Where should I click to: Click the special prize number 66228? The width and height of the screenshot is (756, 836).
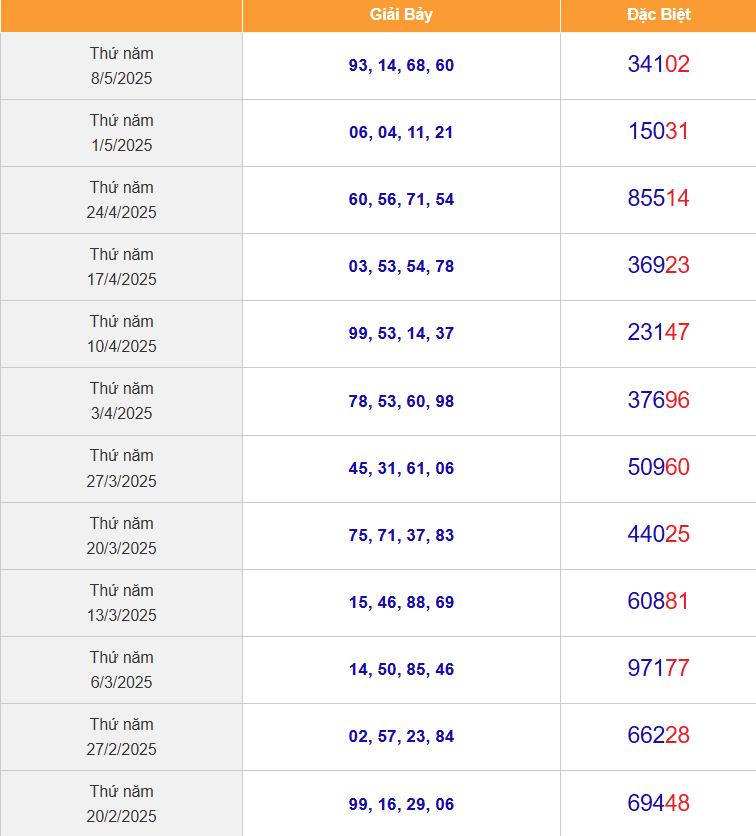658,735
